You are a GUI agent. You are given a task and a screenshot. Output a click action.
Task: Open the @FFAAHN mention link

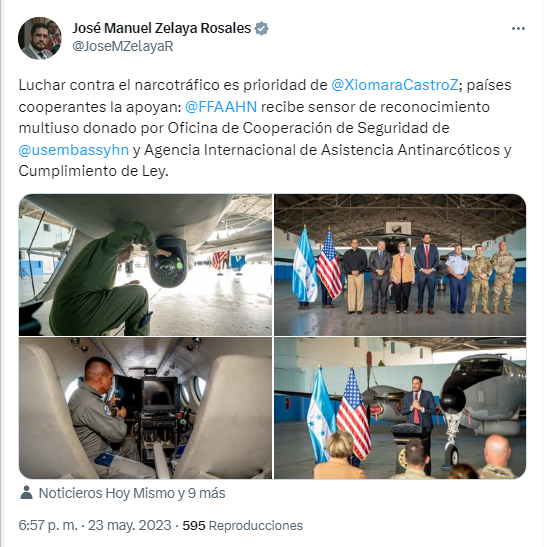[221, 107]
